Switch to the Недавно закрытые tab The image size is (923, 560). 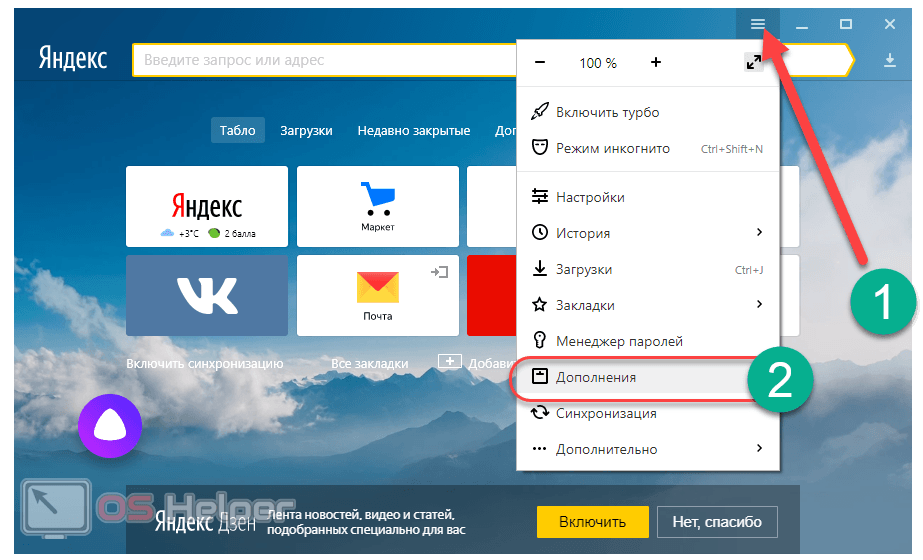click(x=414, y=130)
